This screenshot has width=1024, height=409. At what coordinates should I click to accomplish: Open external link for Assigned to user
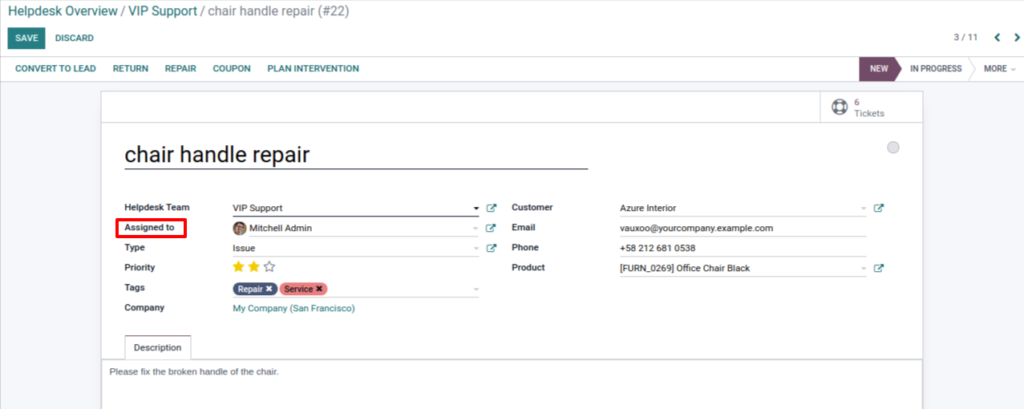point(491,228)
